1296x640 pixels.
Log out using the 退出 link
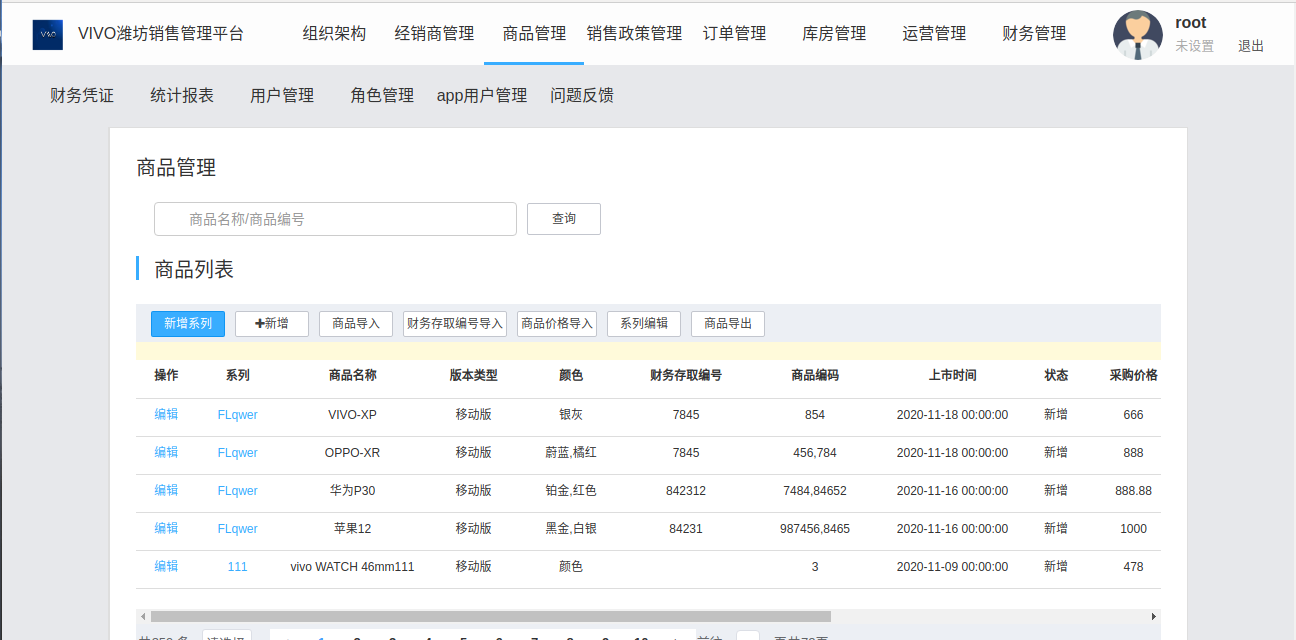(1250, 46)
